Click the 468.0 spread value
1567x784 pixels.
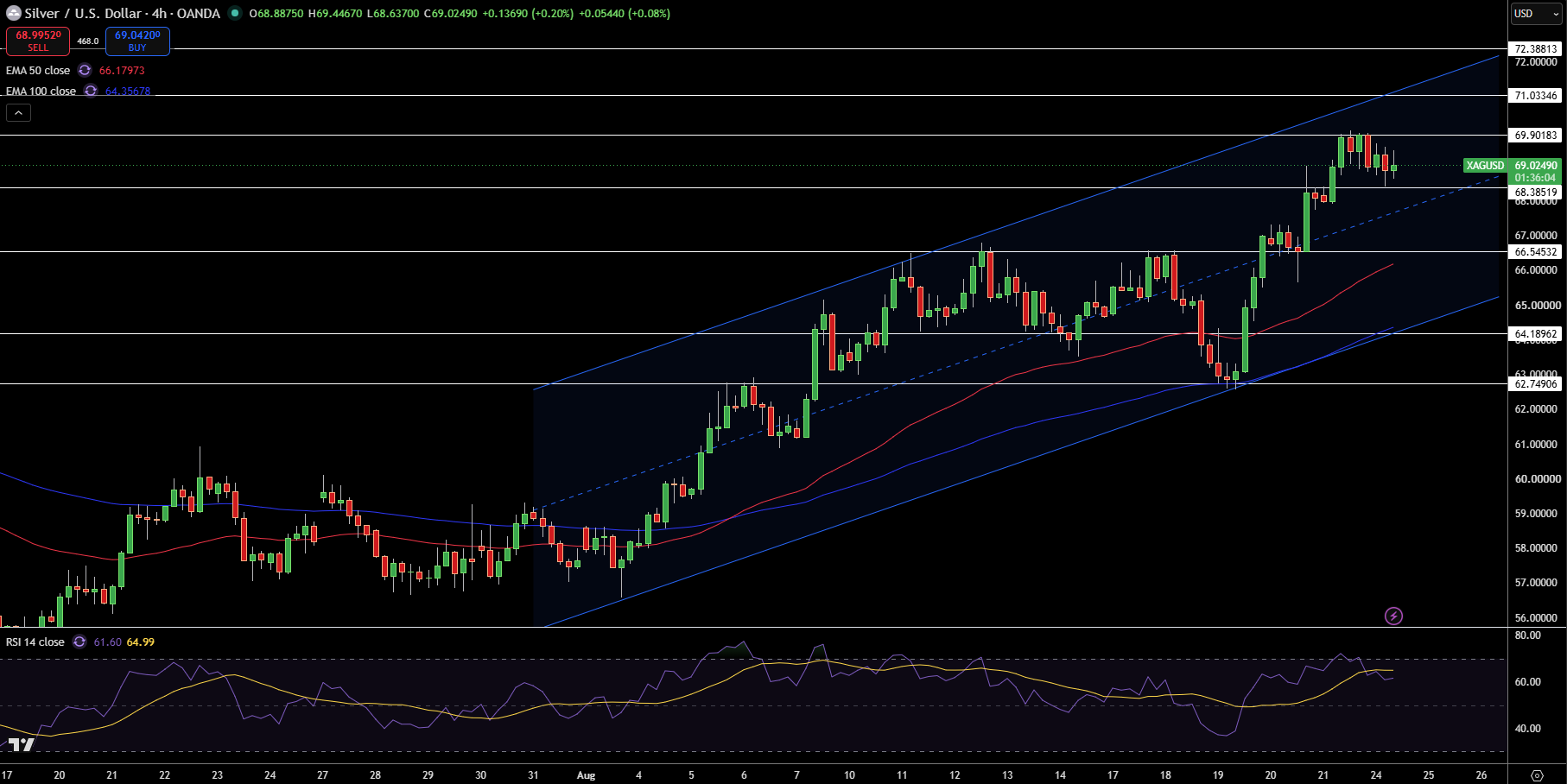pos(87,41)
